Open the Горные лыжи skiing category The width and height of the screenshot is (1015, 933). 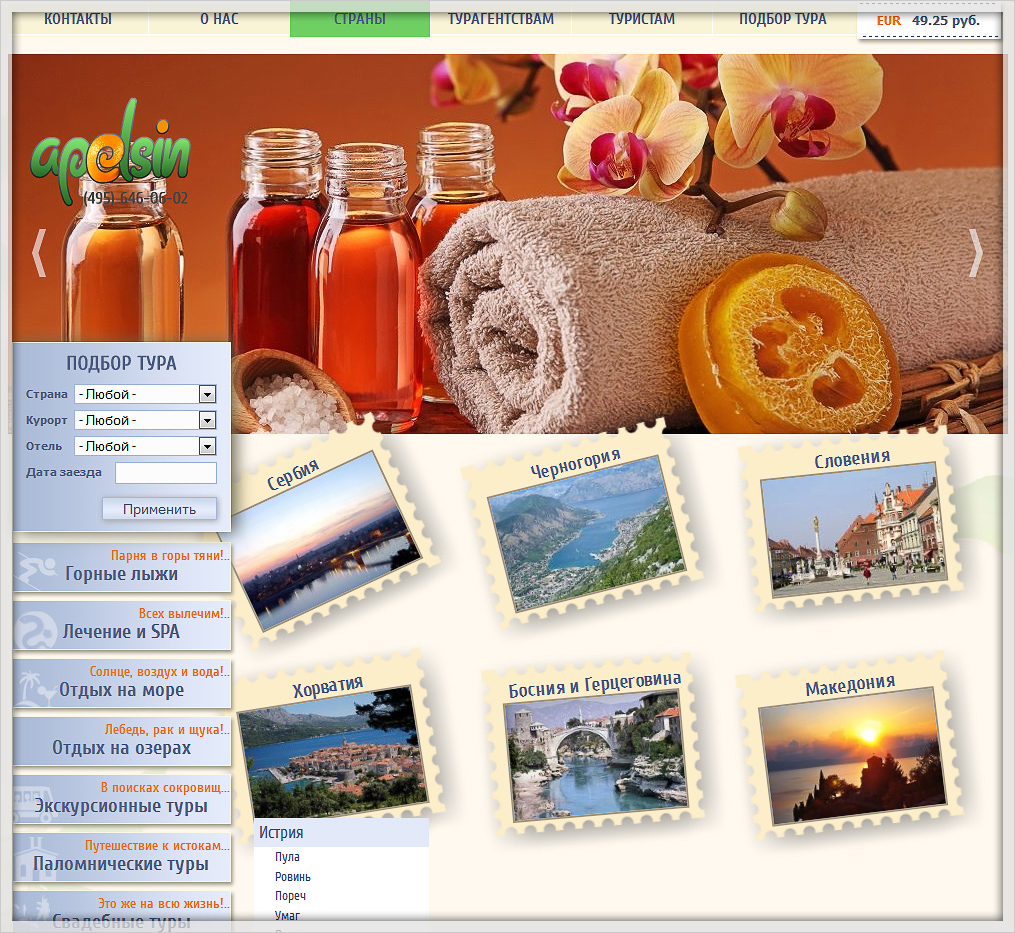[x=122, y=567]
